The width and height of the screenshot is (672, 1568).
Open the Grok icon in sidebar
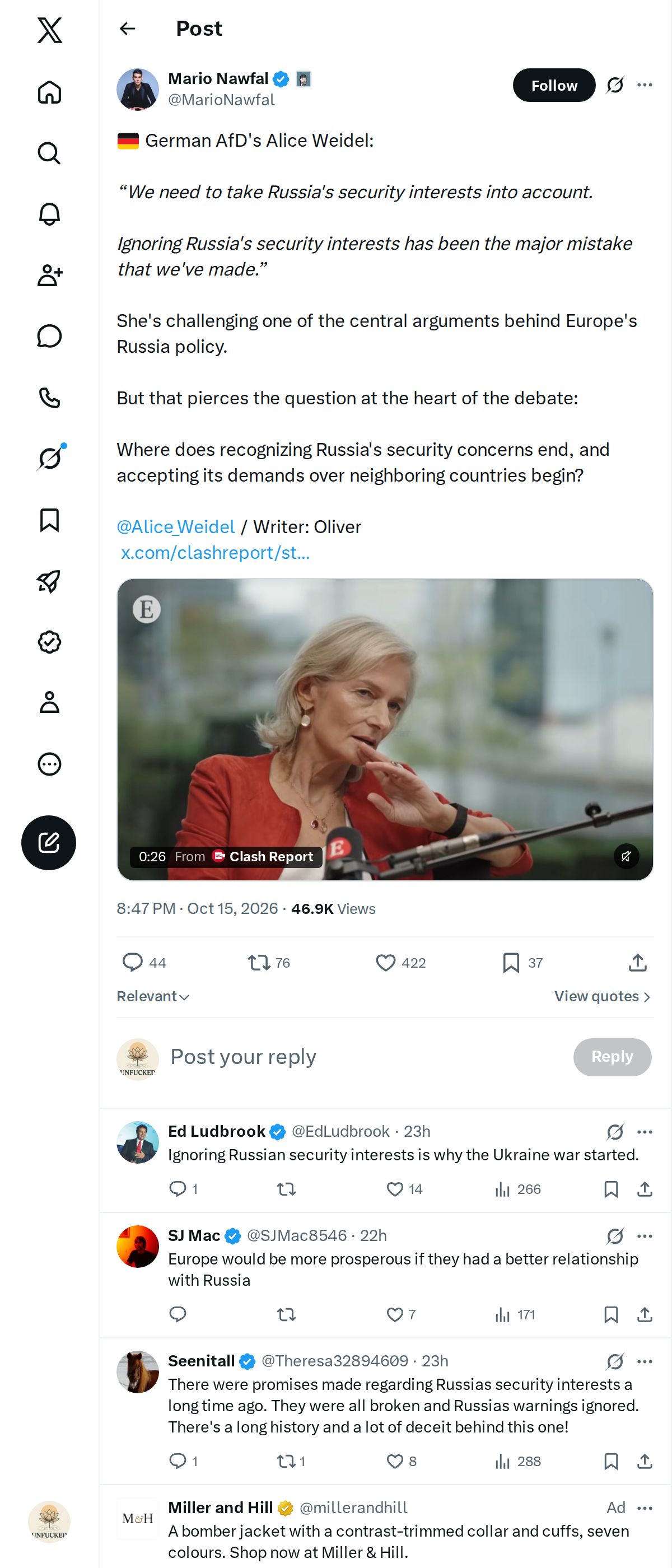[49, 458]
